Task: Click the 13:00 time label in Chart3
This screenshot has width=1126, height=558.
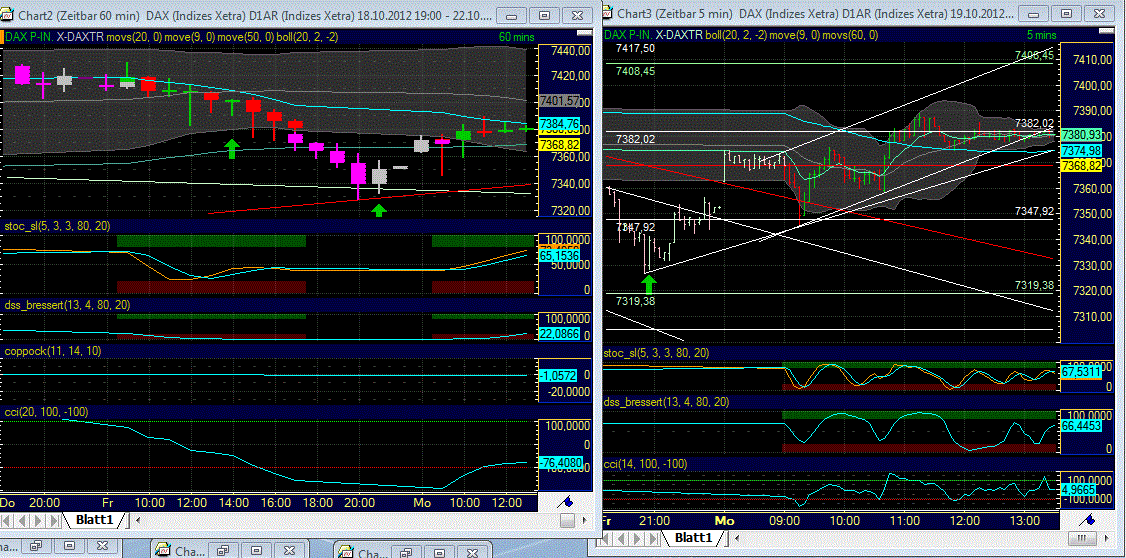Action: 1024,519
